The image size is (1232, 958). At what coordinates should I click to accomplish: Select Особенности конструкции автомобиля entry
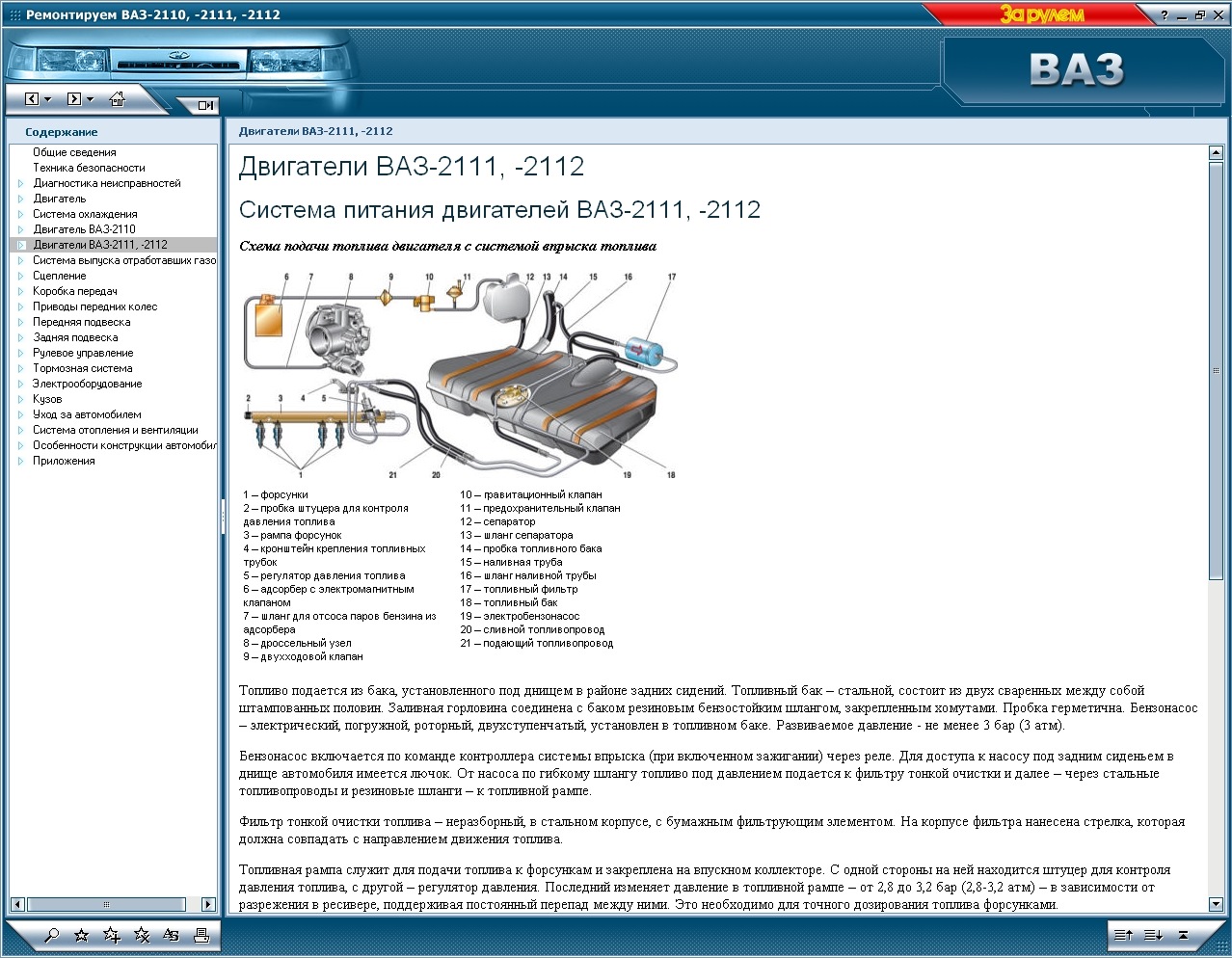coord(124,445)
